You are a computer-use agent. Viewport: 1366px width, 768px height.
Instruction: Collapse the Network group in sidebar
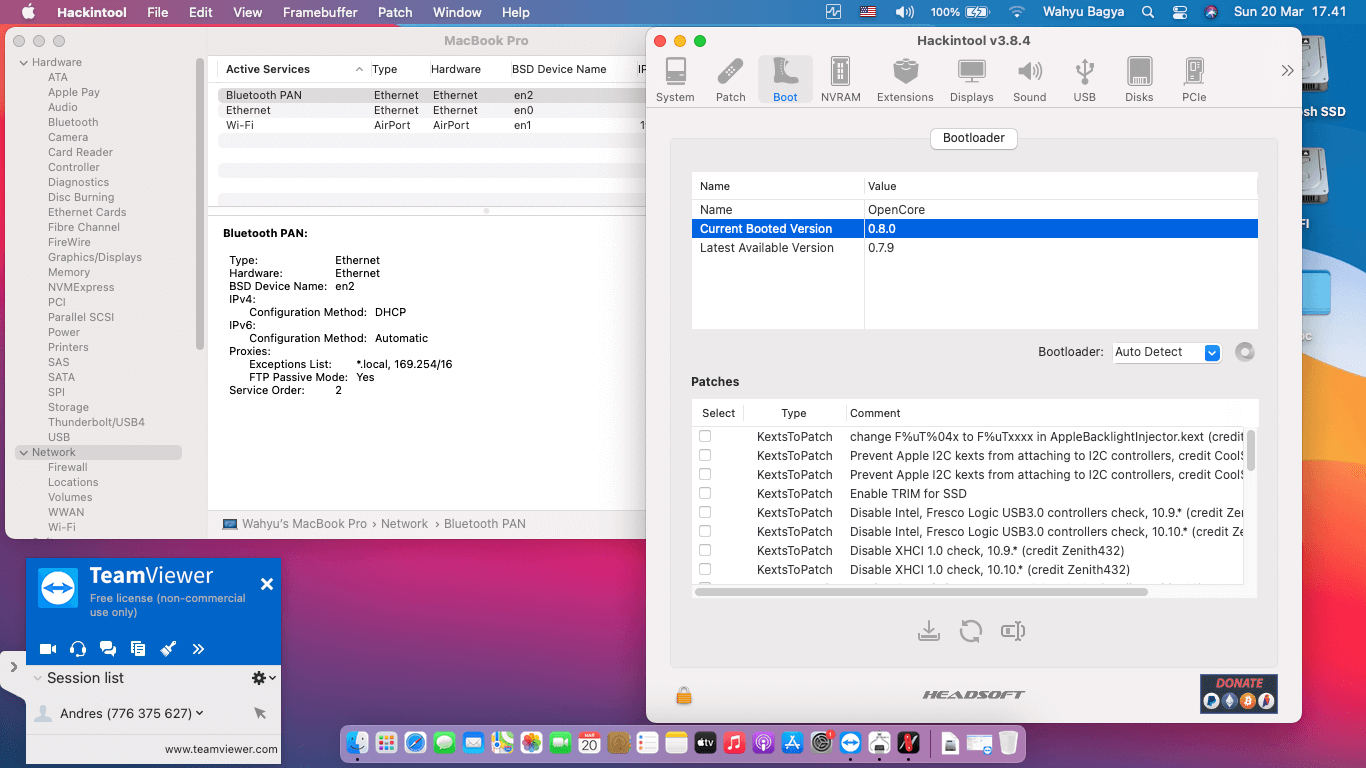point(23,452)
